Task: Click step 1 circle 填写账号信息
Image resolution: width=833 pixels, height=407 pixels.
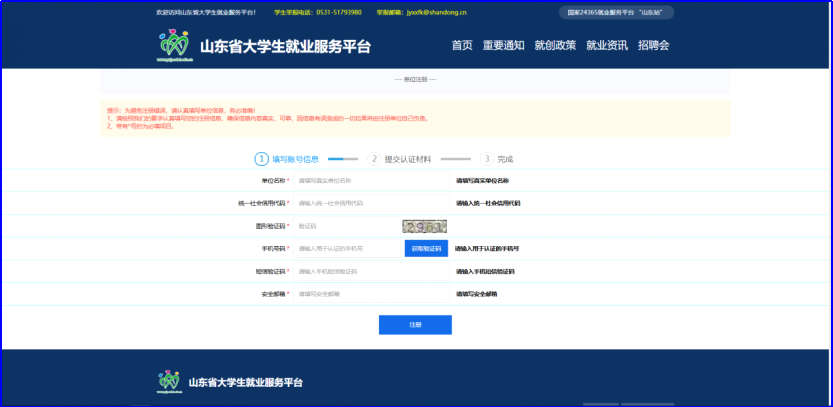Action: tap(261, 159)
